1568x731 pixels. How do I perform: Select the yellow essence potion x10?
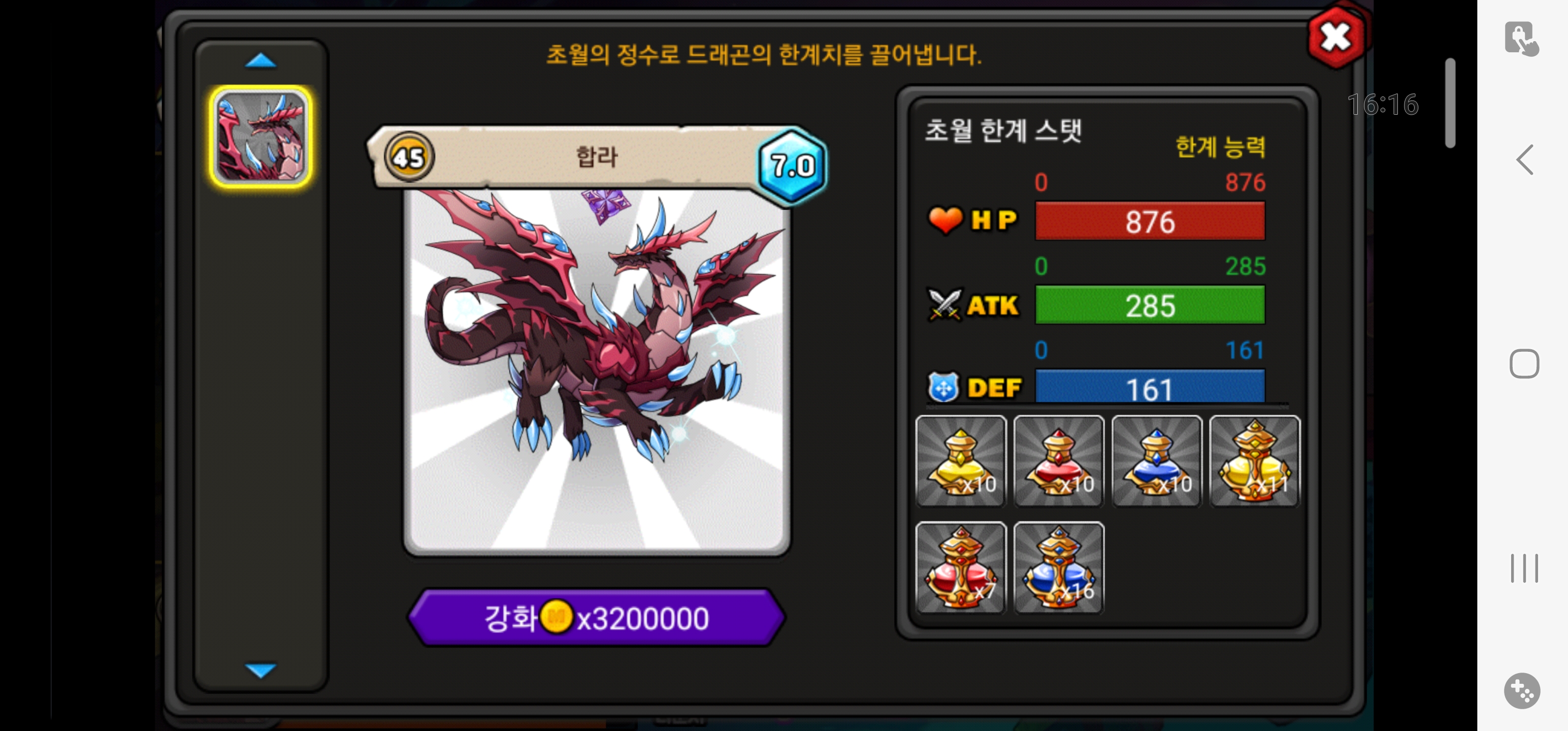point(961,461)
